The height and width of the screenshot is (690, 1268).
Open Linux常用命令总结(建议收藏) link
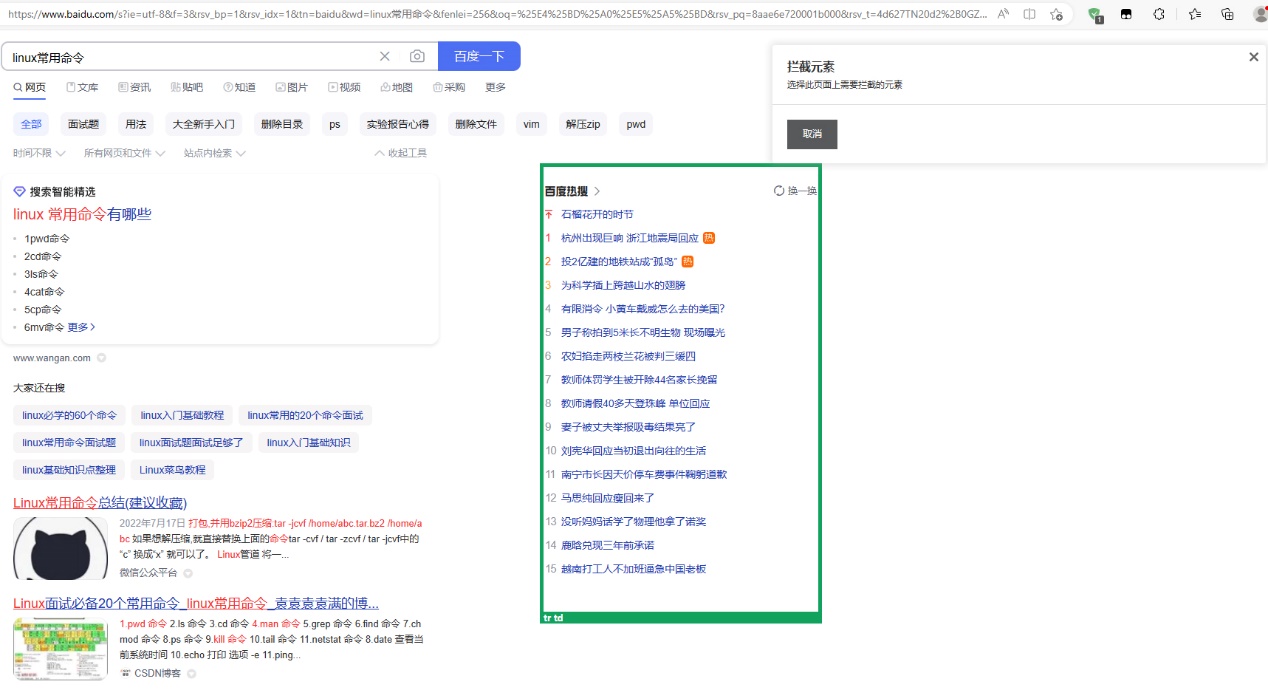pyautogui.click(x=100, y=502)
